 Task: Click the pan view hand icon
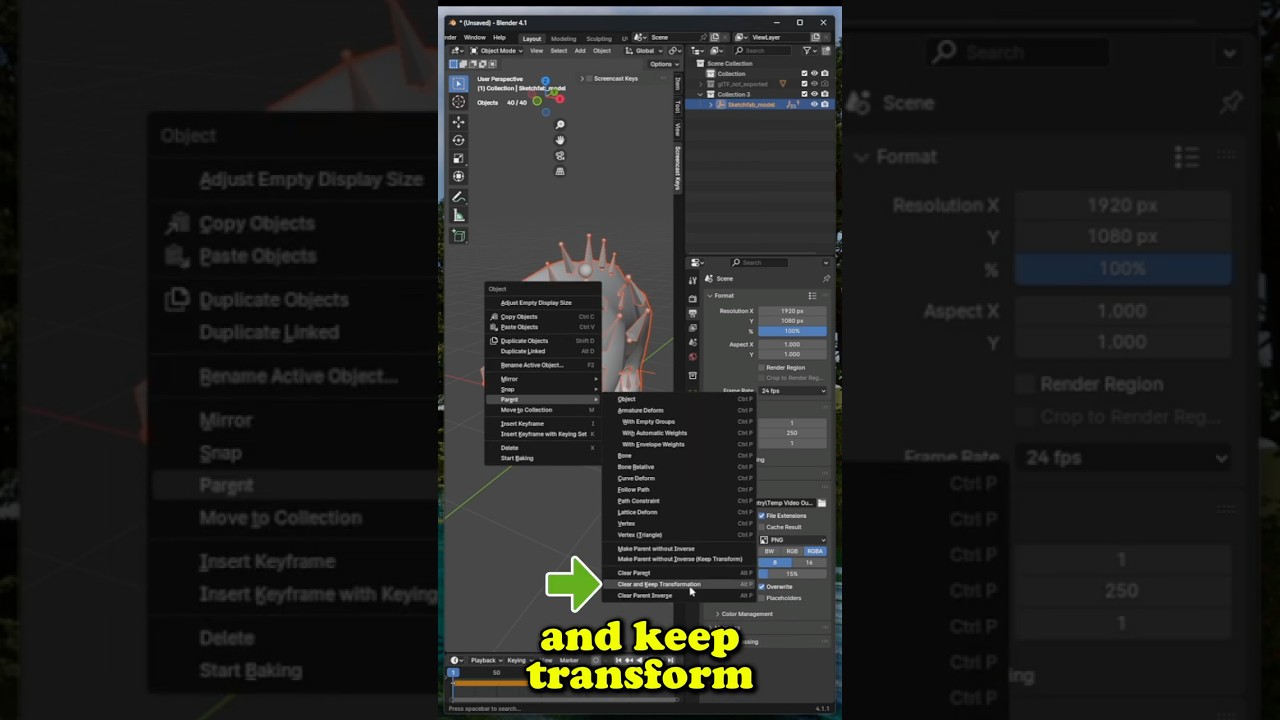[x=560, y=140]
